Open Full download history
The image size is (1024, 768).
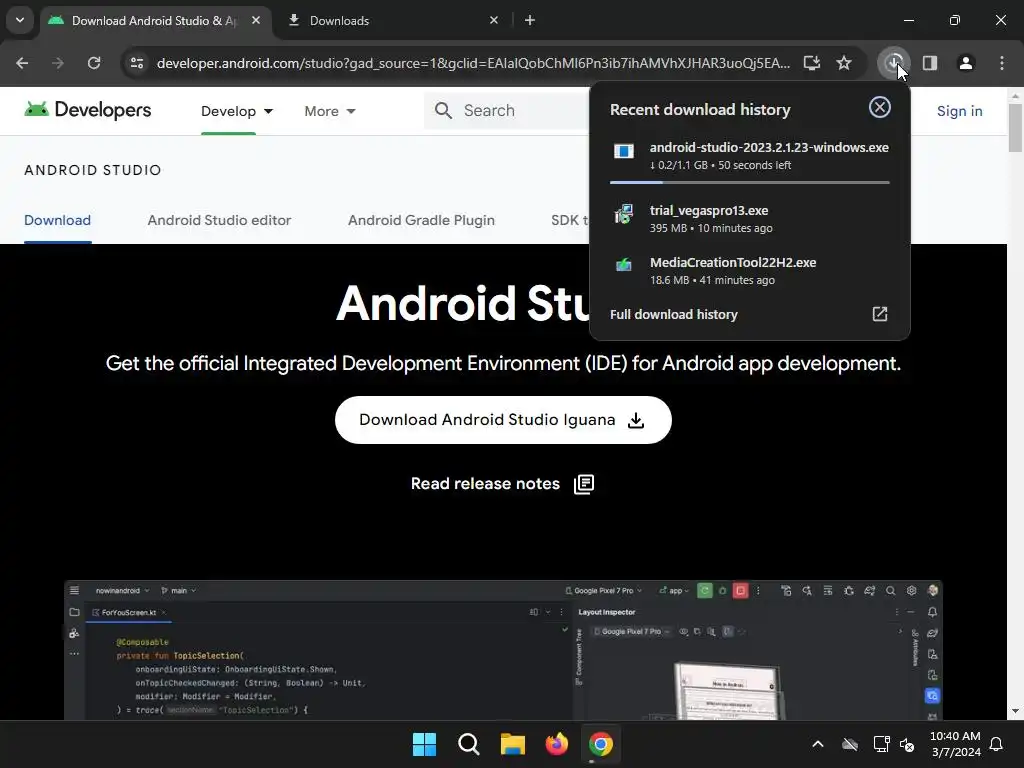(x=750, y=314)
